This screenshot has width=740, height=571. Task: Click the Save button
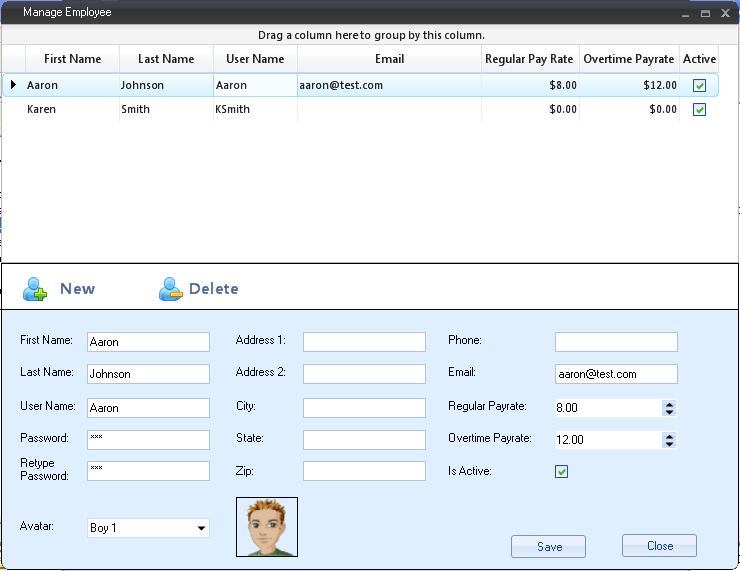(548, 547)
